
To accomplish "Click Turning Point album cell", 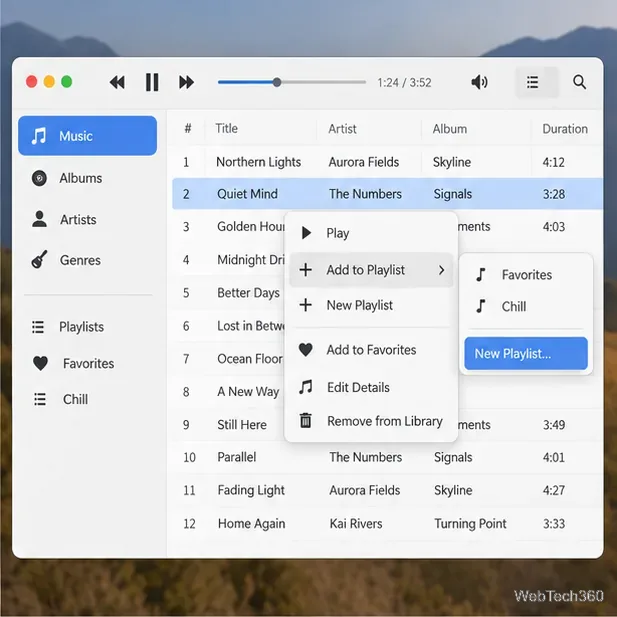I will tap(470, 524).
